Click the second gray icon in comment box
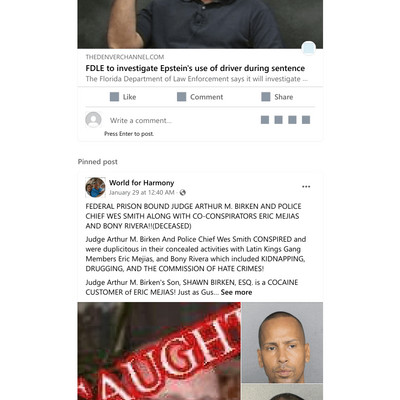 (x=279, y=120)
